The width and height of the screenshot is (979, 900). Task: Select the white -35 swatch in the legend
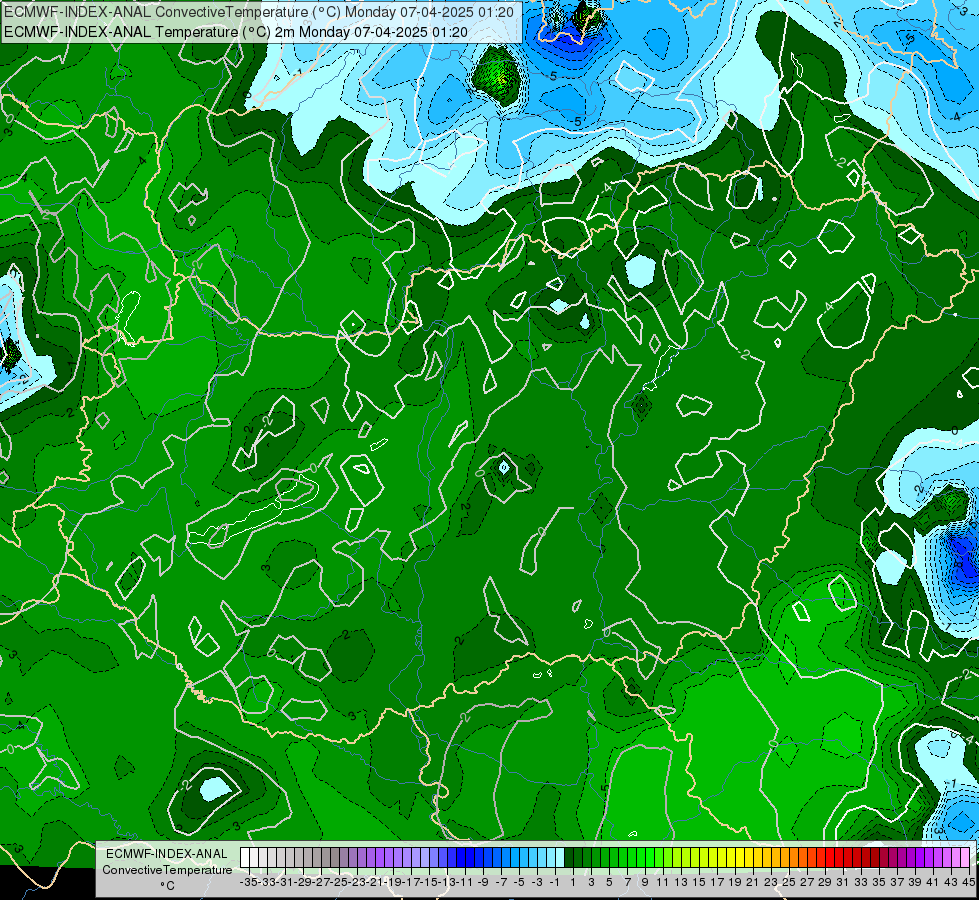pos(245,858)
